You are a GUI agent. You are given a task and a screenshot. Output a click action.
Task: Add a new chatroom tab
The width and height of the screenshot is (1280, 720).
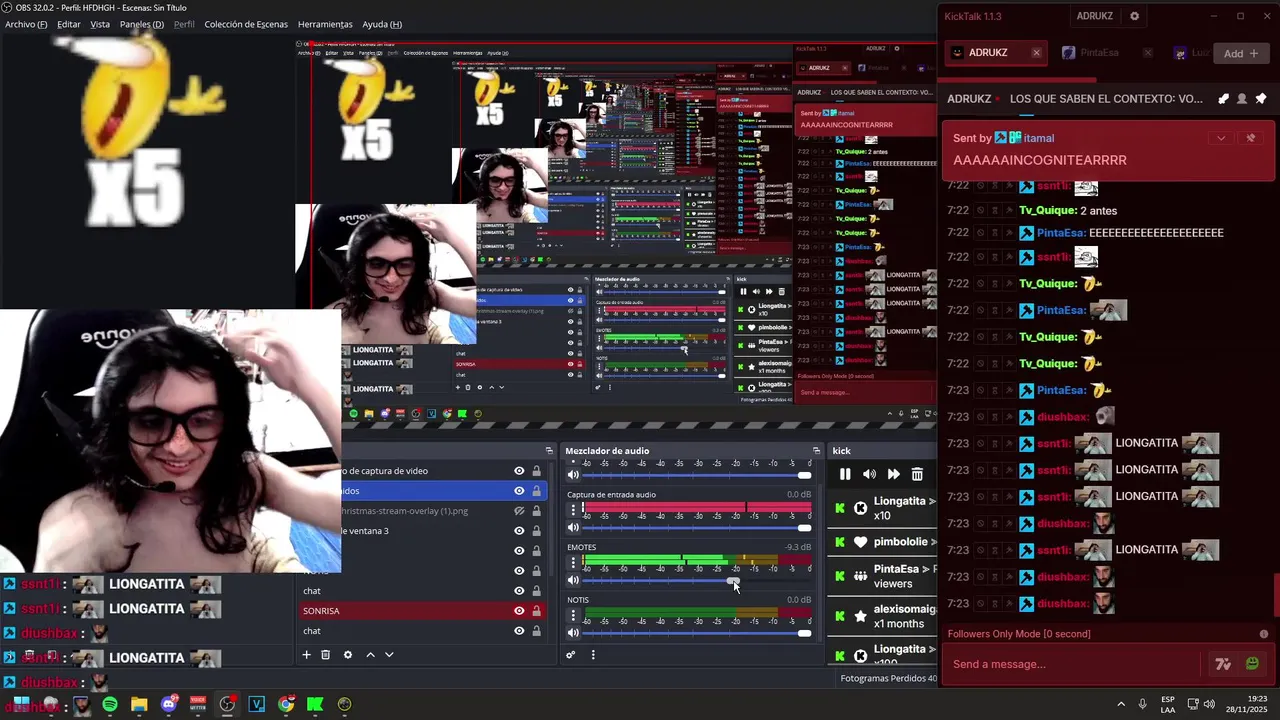point(1241,53)
